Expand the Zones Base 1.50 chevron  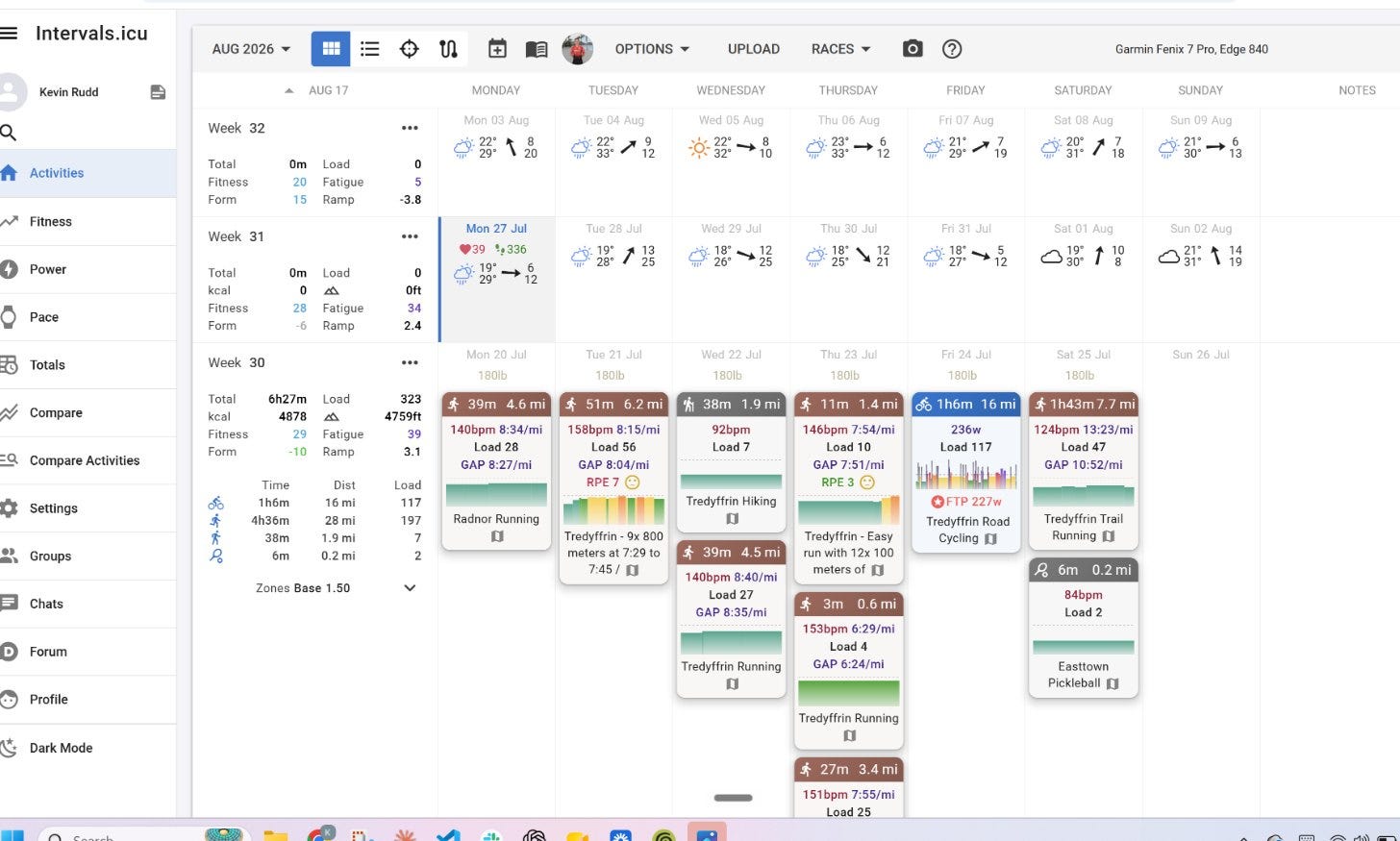[410, 588]
